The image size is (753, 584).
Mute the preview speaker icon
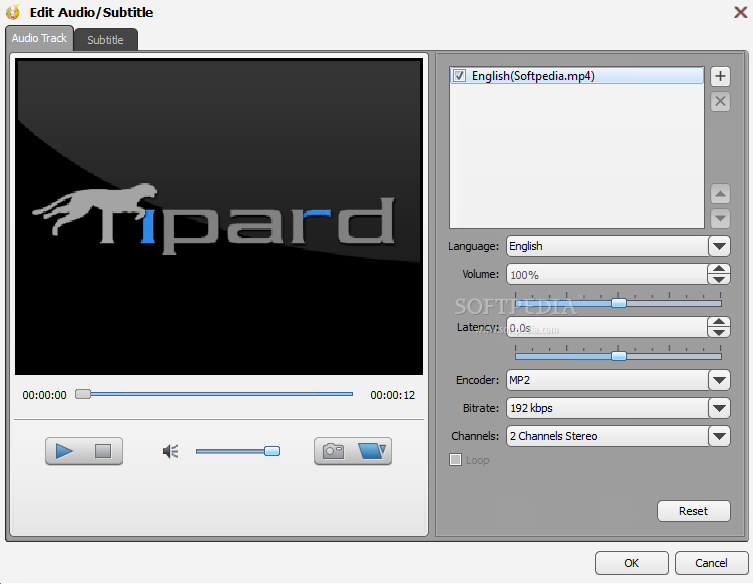pyautogui.click(x=170, y=451)
